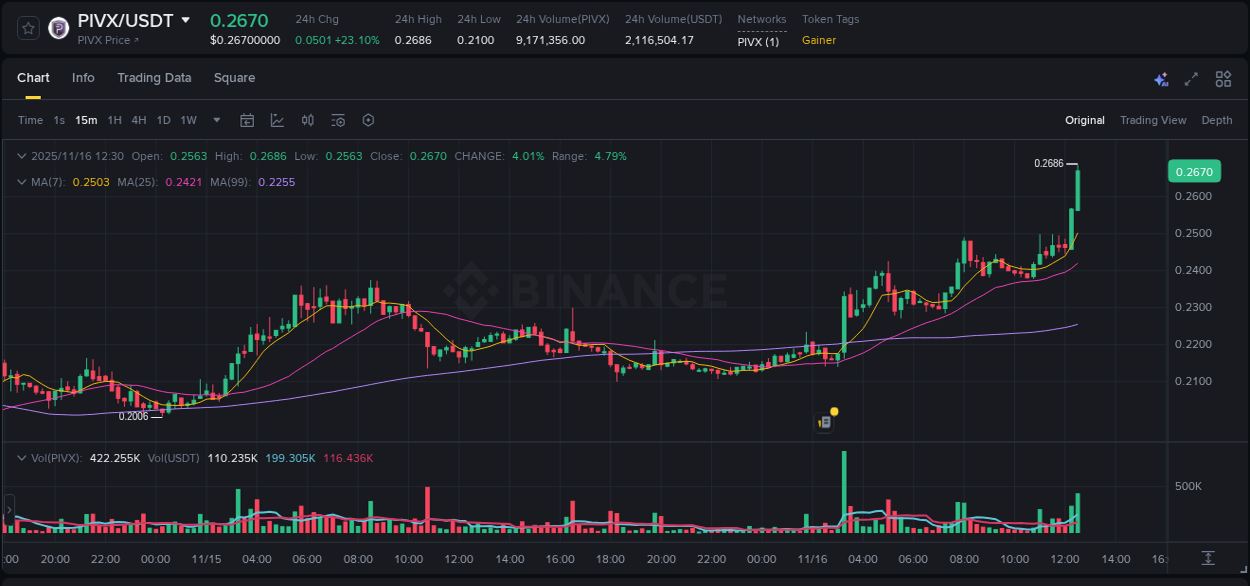
Task: Open chart settings hexagon icon
Action: [368, 120]
